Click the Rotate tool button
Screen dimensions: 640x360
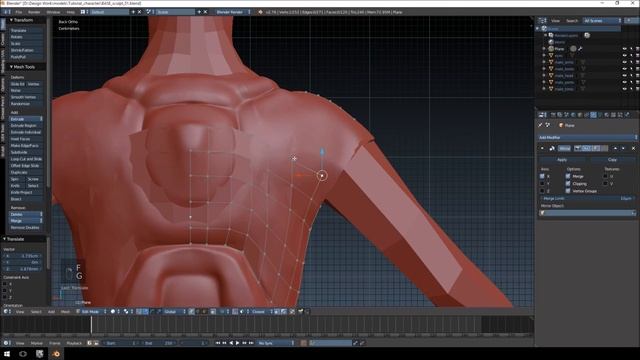coord(26,37)
